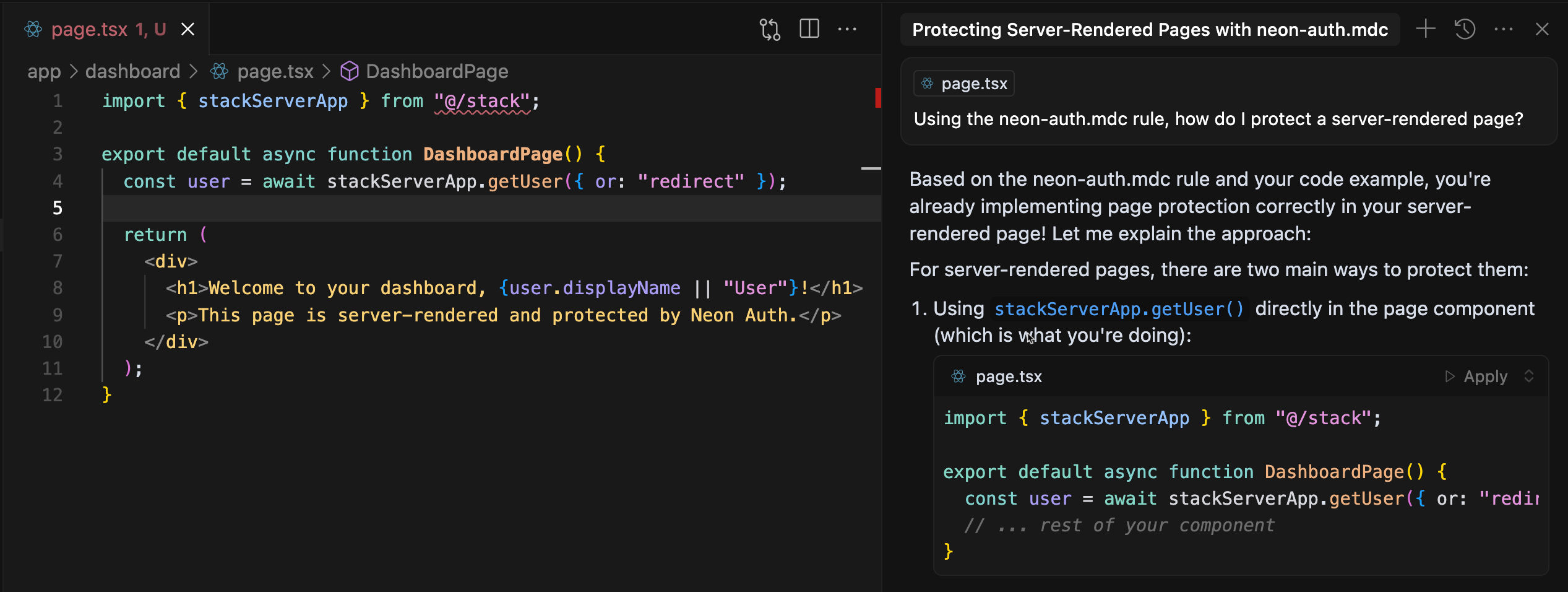Click the split editor icon
Image resolution: width=1568 pixels, height=592 pixels.
[809, 28]
